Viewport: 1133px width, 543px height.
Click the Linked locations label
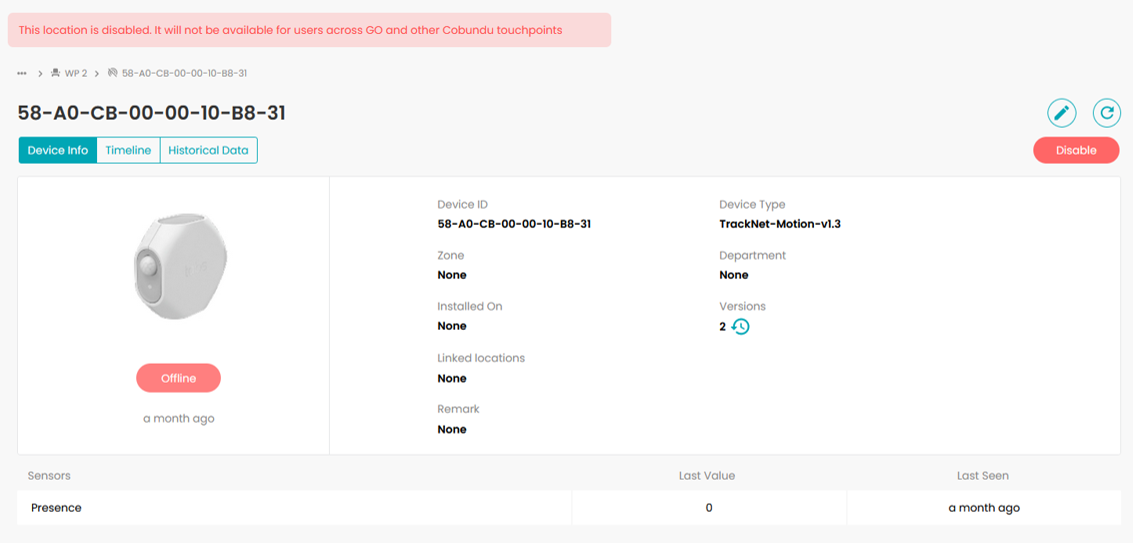point(481,358)
